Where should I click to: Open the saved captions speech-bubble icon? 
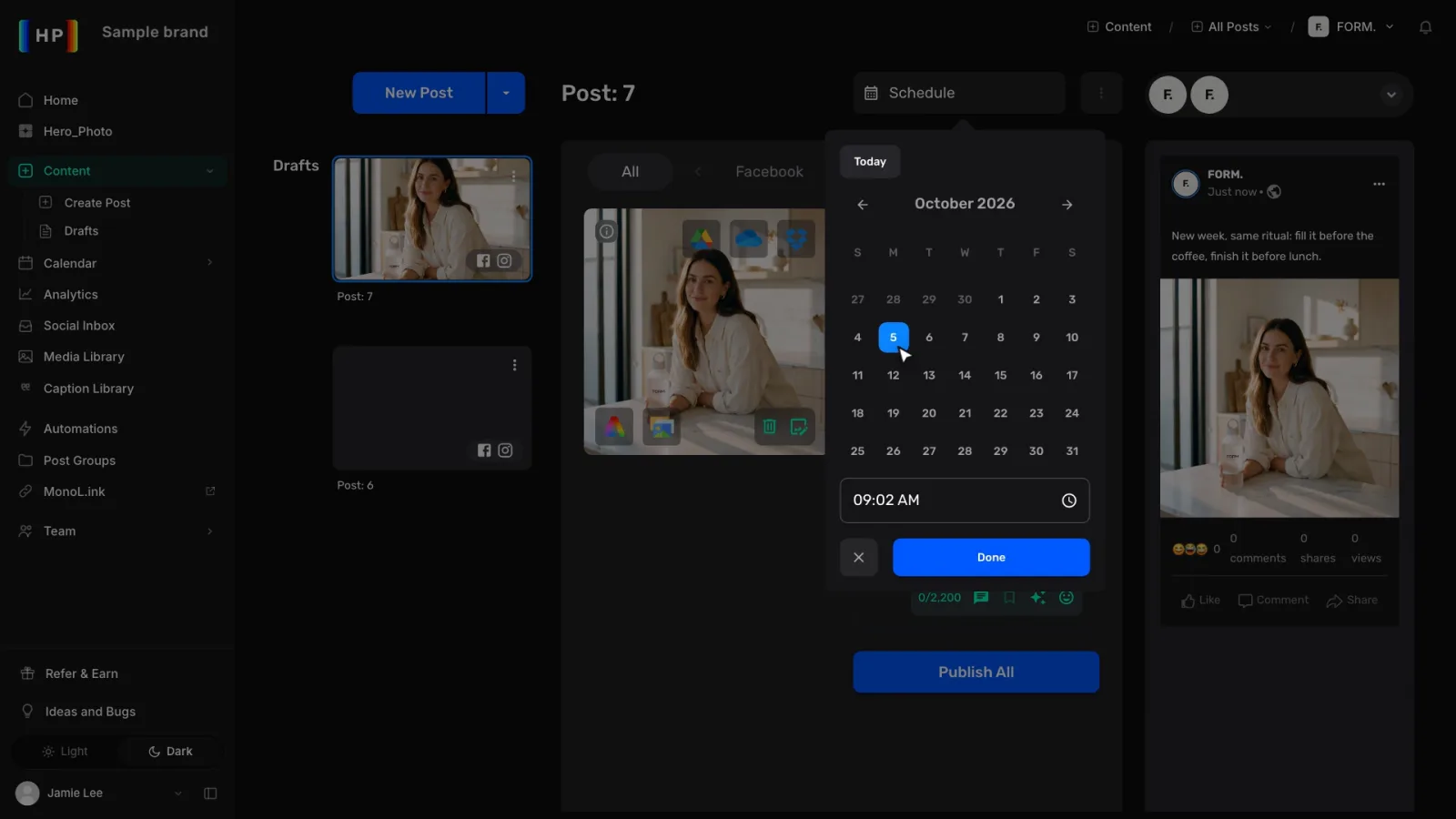pyautogui.click(x=981, y=597)
